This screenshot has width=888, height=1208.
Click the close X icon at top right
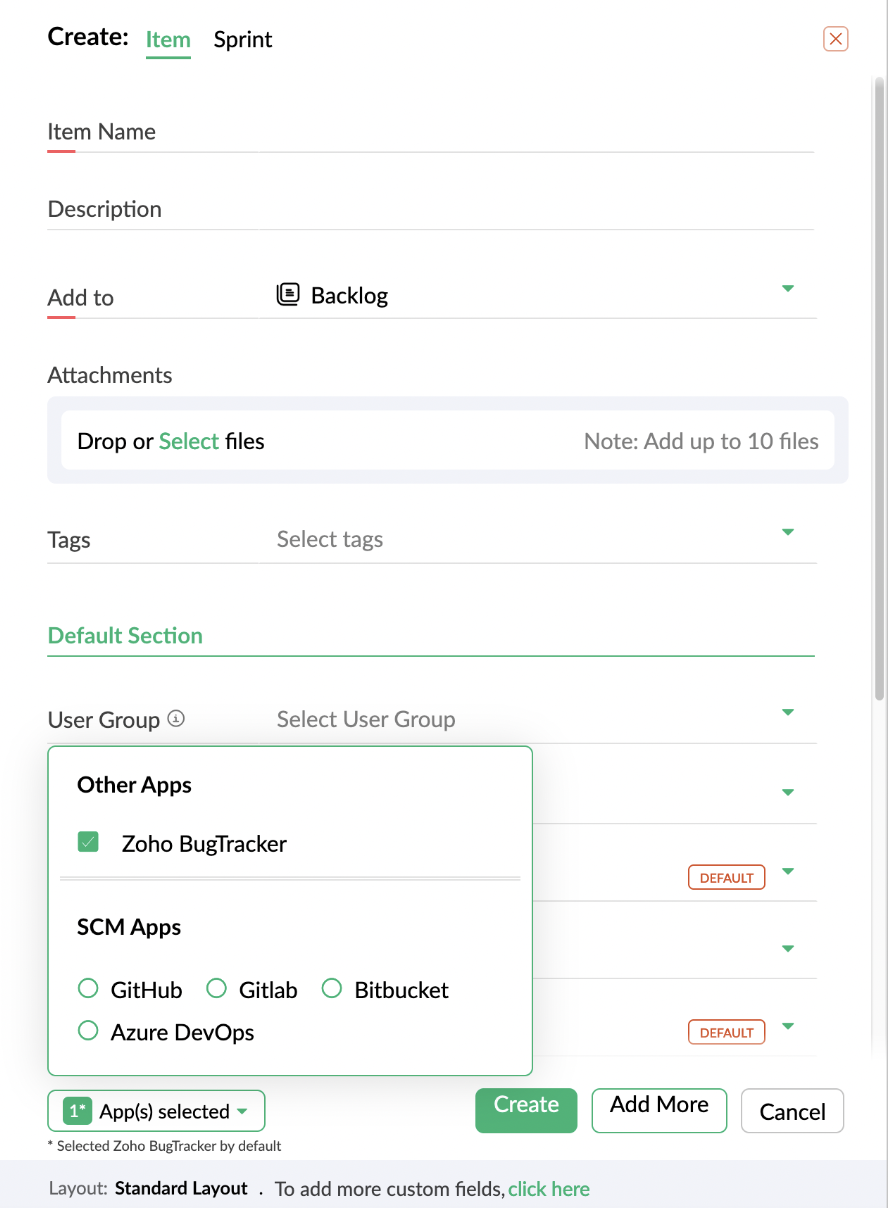pyautogui.click(x=835, y=39)
